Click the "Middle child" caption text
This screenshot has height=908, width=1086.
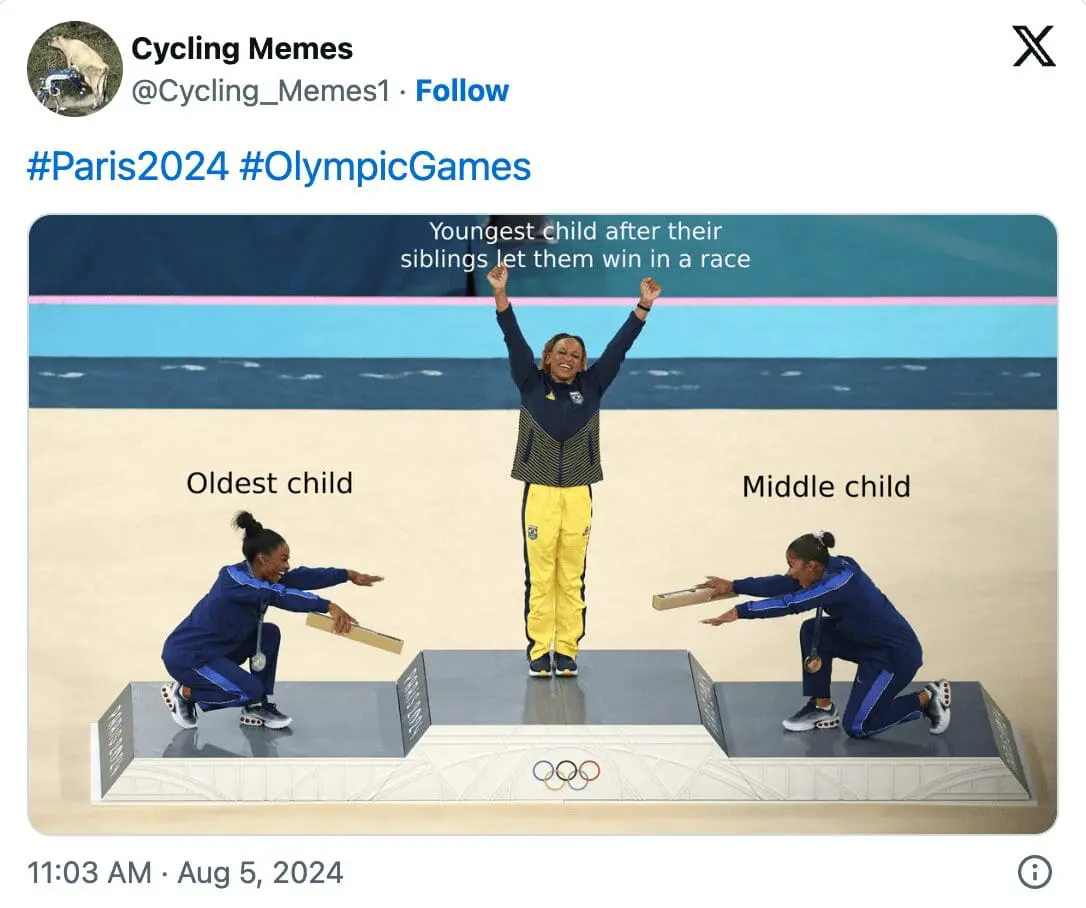pos(826,487)
